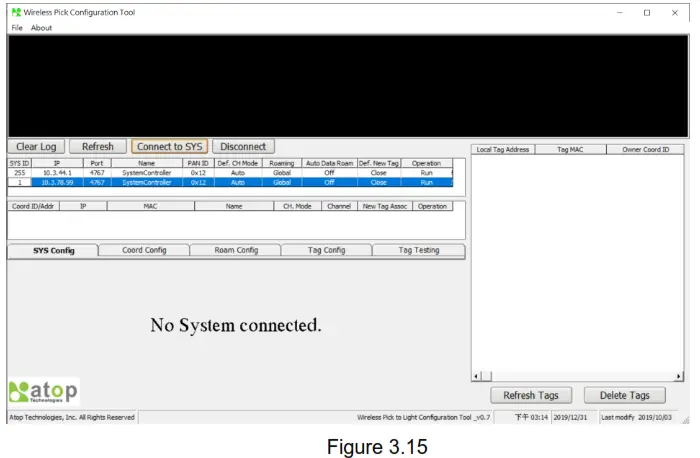Click the 03:14 time in status bar
Viewport: 700px width, 458px height.
[x=531, y=417]
